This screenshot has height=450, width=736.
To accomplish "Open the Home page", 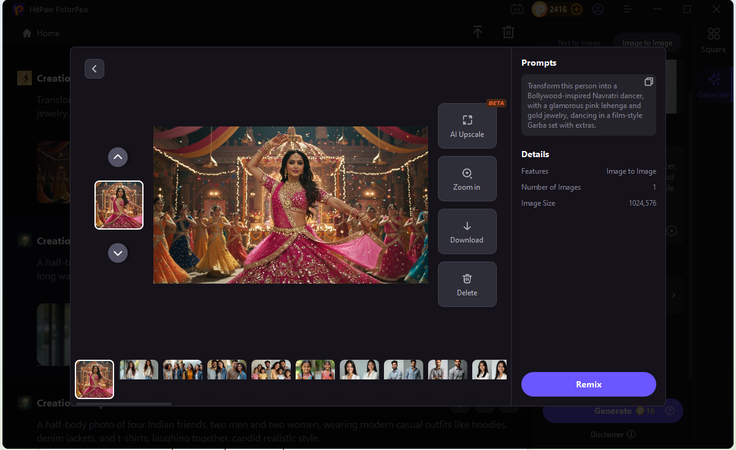I will [x=41, y=33].
